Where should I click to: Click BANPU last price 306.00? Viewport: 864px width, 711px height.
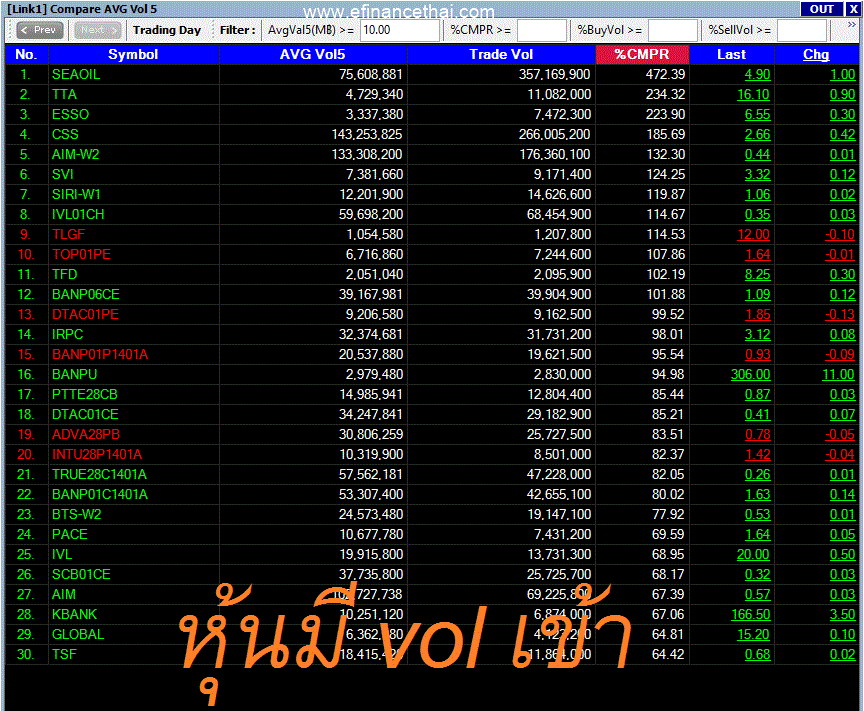tap(750, 374)
